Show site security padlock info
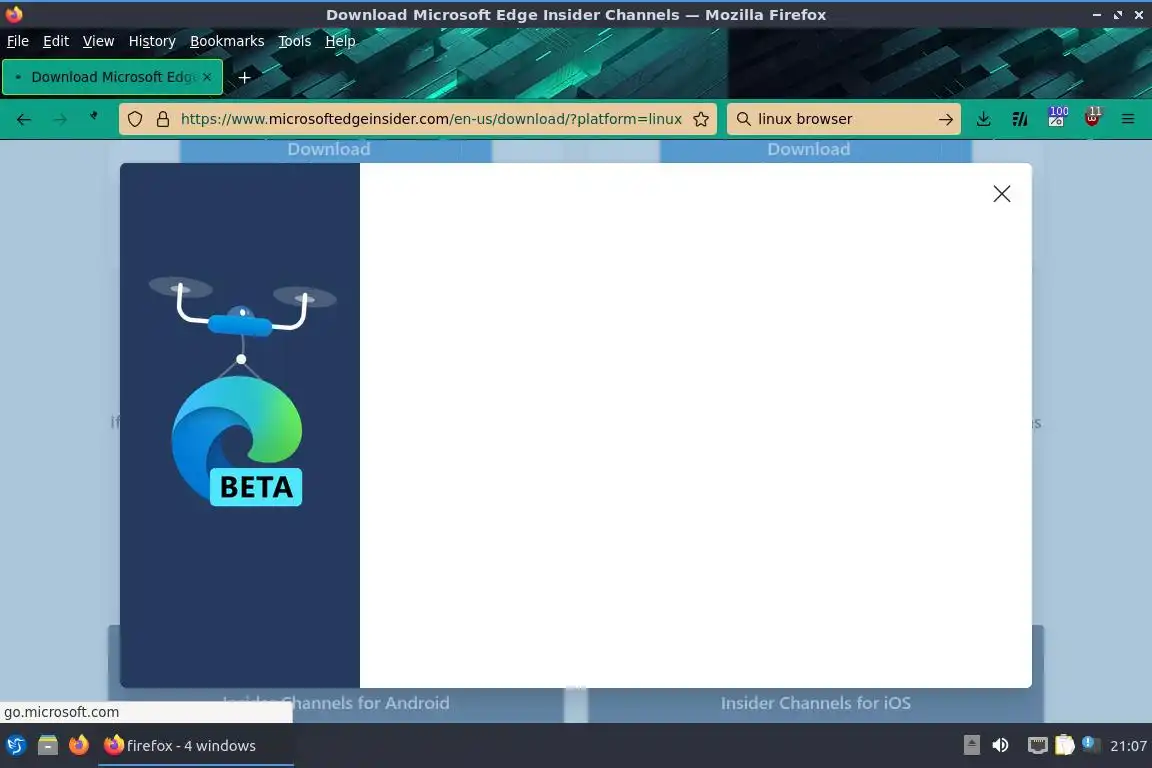 point(162,119)
